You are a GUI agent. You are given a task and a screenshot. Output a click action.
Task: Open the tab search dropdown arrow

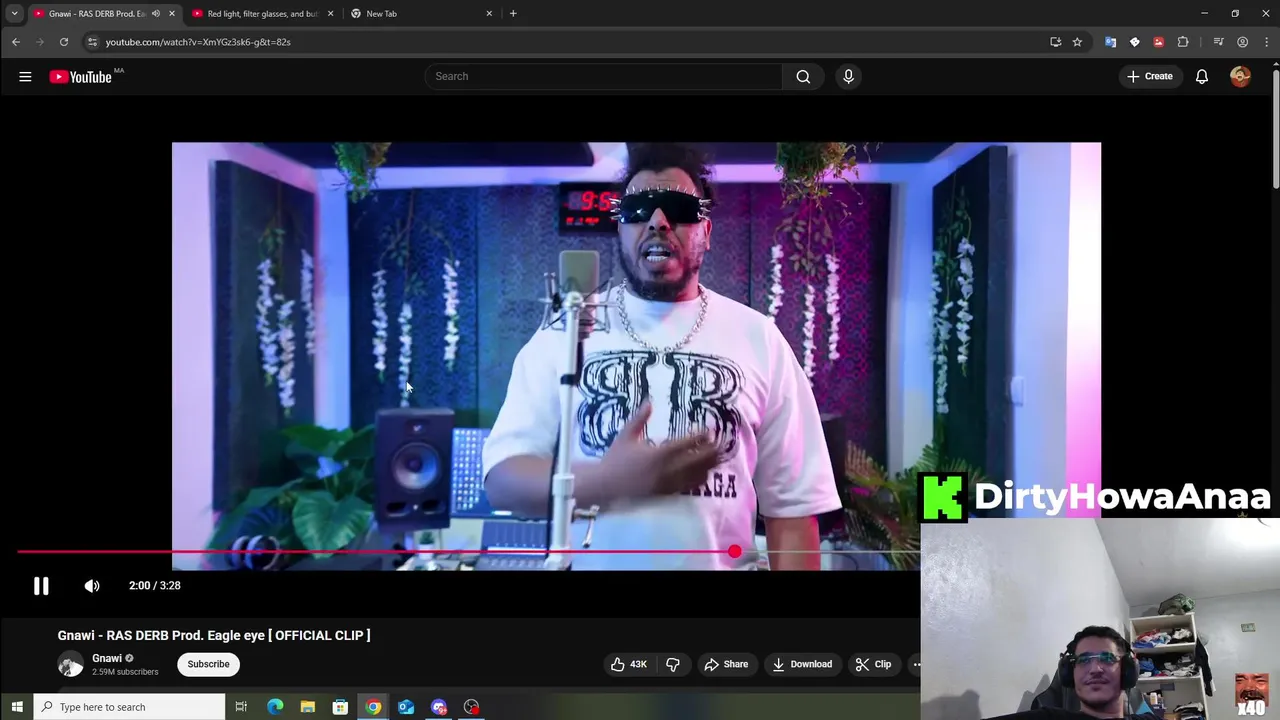(14, 14)
